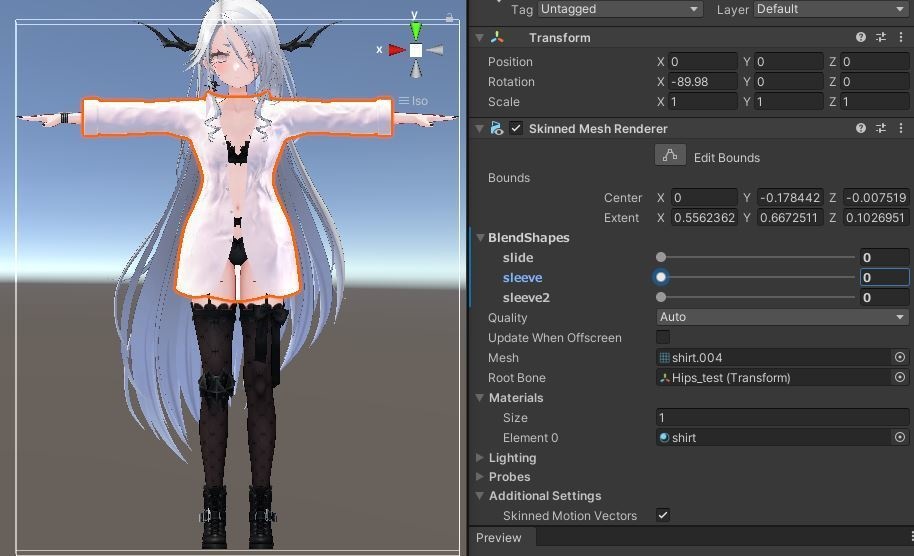Click the Preview panel options menu dots

[x=911, y=537]
